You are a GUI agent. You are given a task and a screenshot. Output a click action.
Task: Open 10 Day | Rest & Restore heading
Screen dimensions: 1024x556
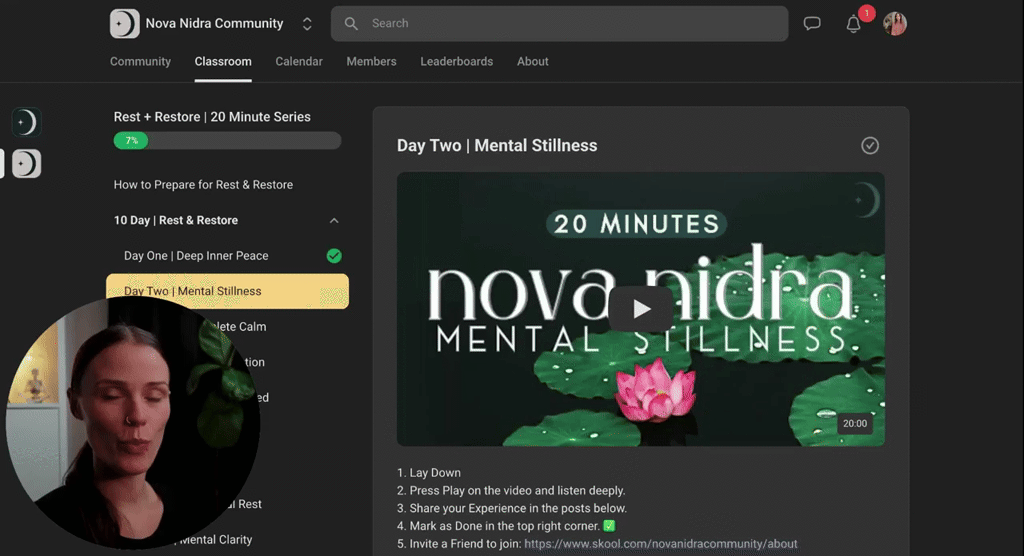176,220
